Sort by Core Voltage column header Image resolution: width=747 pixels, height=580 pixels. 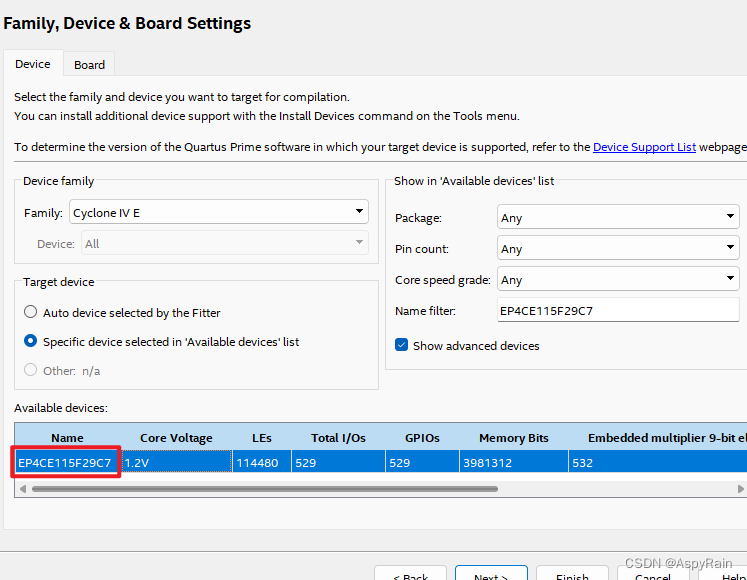[x=176, y=438]
